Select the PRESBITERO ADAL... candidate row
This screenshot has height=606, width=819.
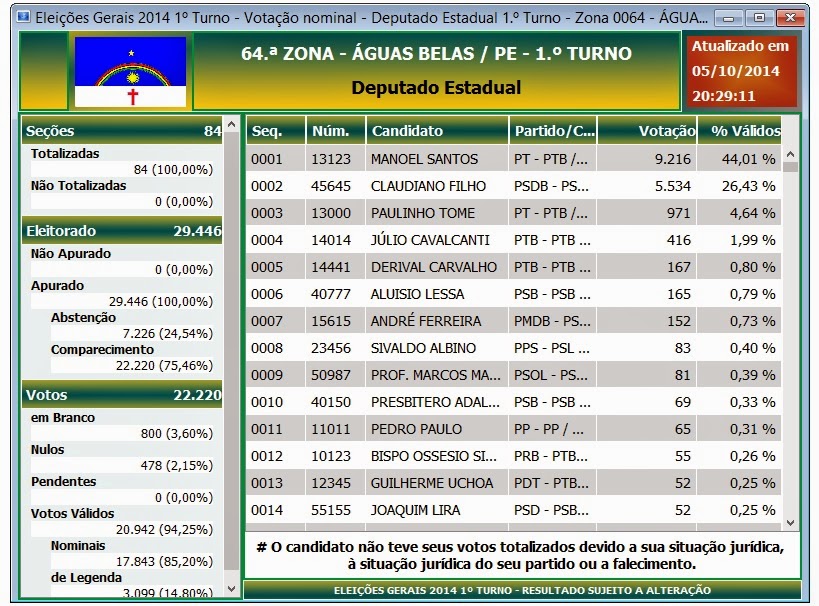pos(514,402)
